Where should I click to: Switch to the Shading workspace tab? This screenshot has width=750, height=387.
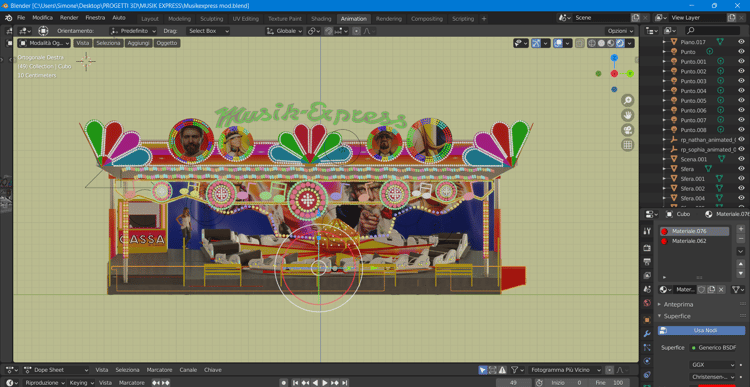(321, 19)
